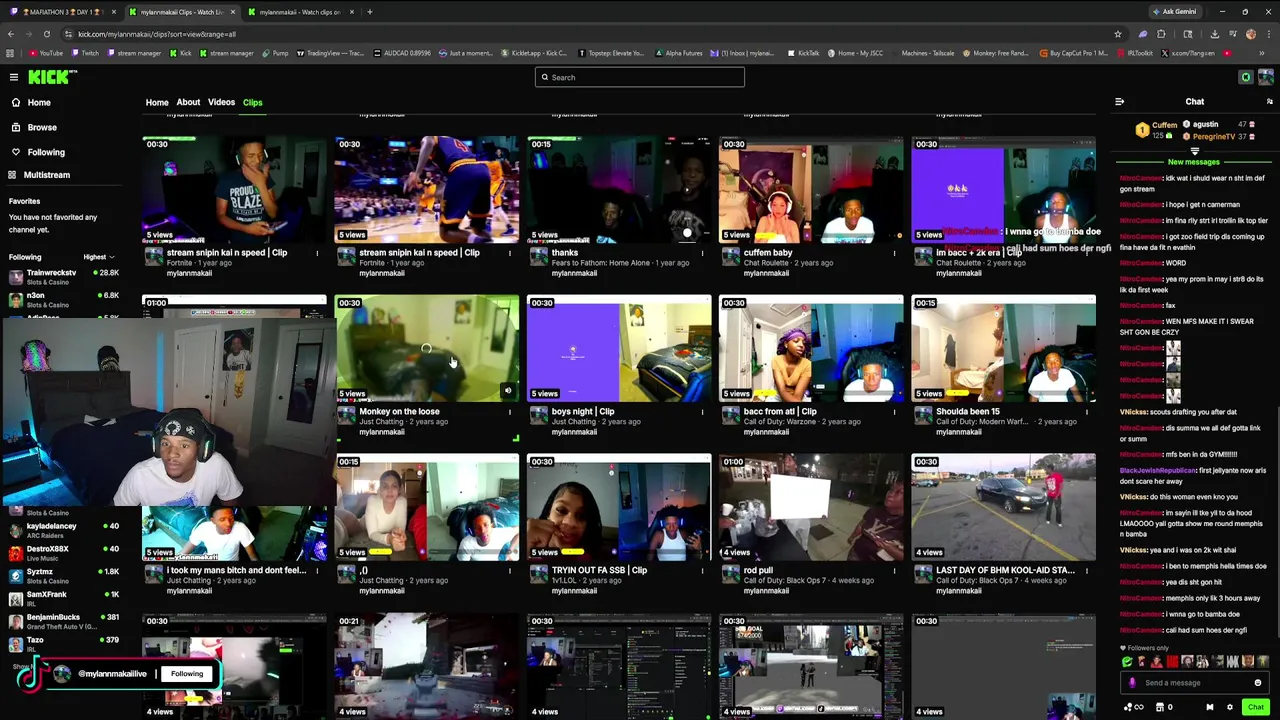Open options menu for 'Monkey on the loose' clip

pyautogui.click(x=510, y=412)
